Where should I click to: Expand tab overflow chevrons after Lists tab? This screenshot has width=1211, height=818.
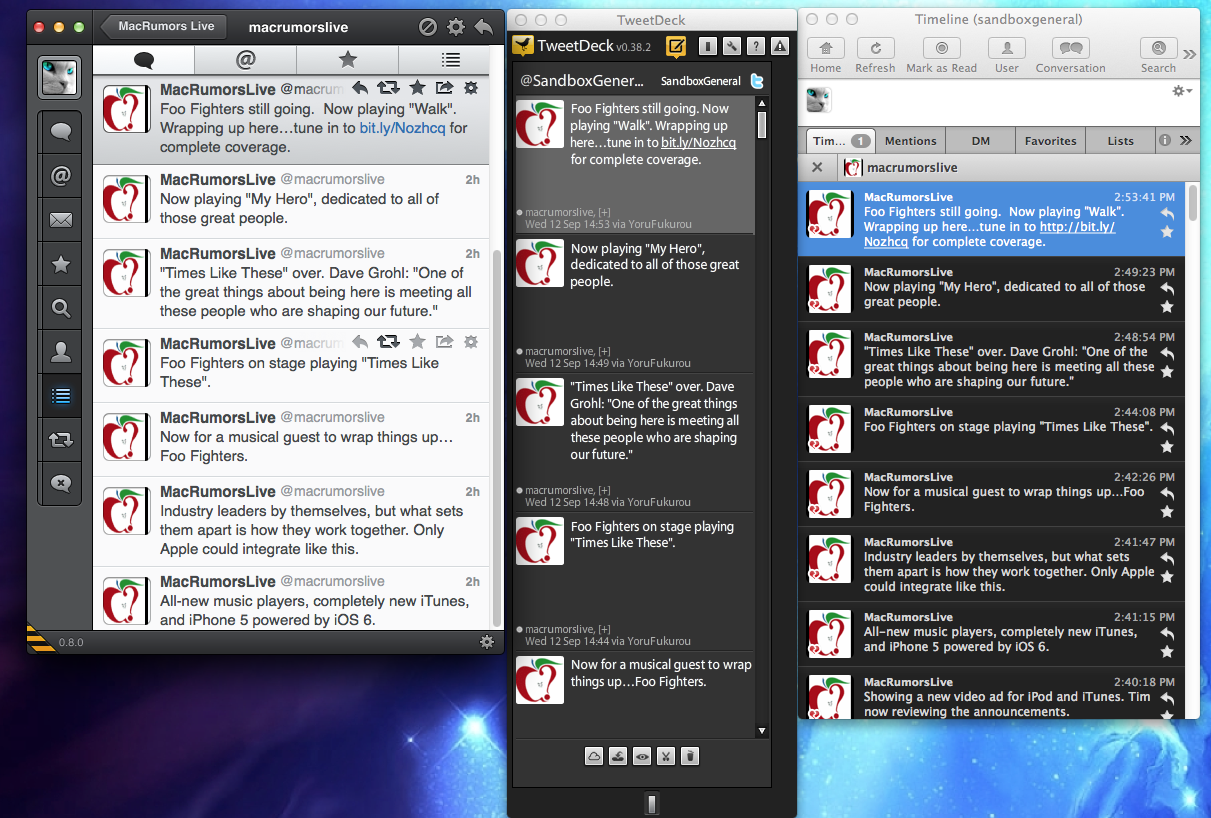click(1186, 141)
